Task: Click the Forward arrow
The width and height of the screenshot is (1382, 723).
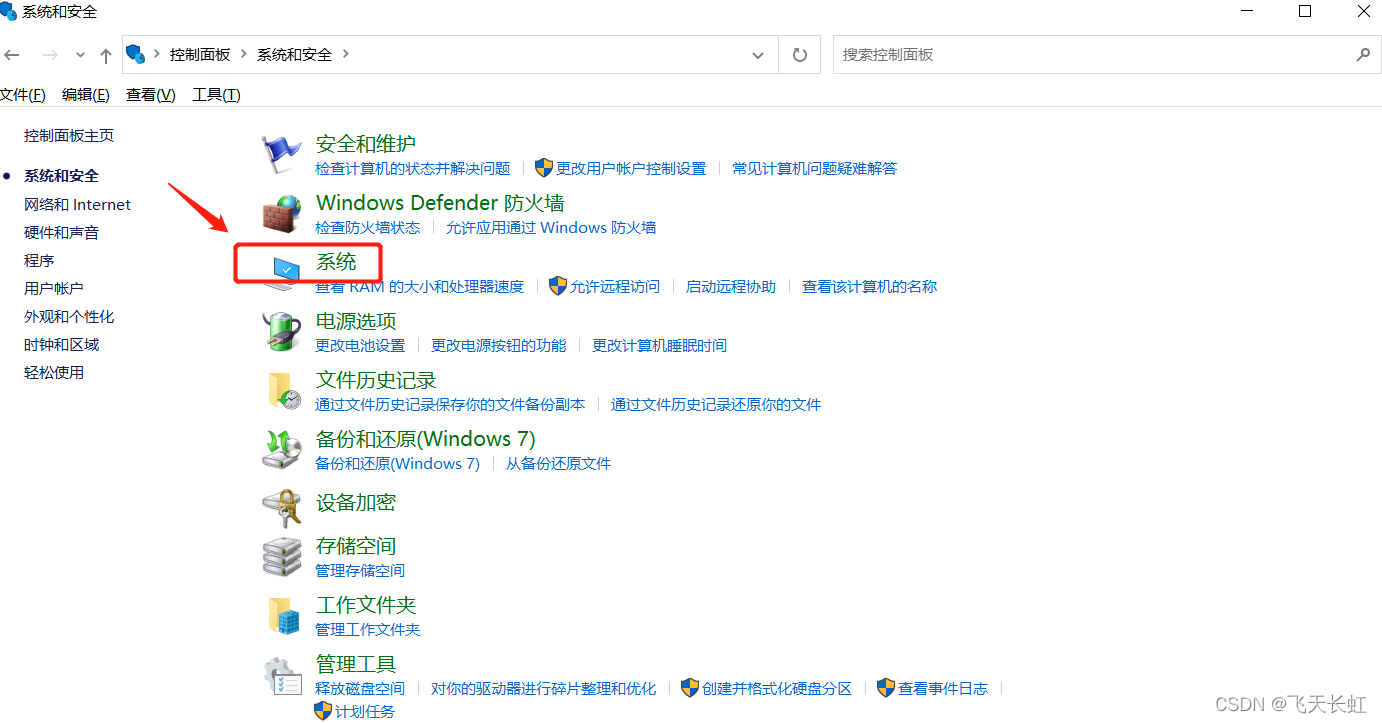Action: 50,55
